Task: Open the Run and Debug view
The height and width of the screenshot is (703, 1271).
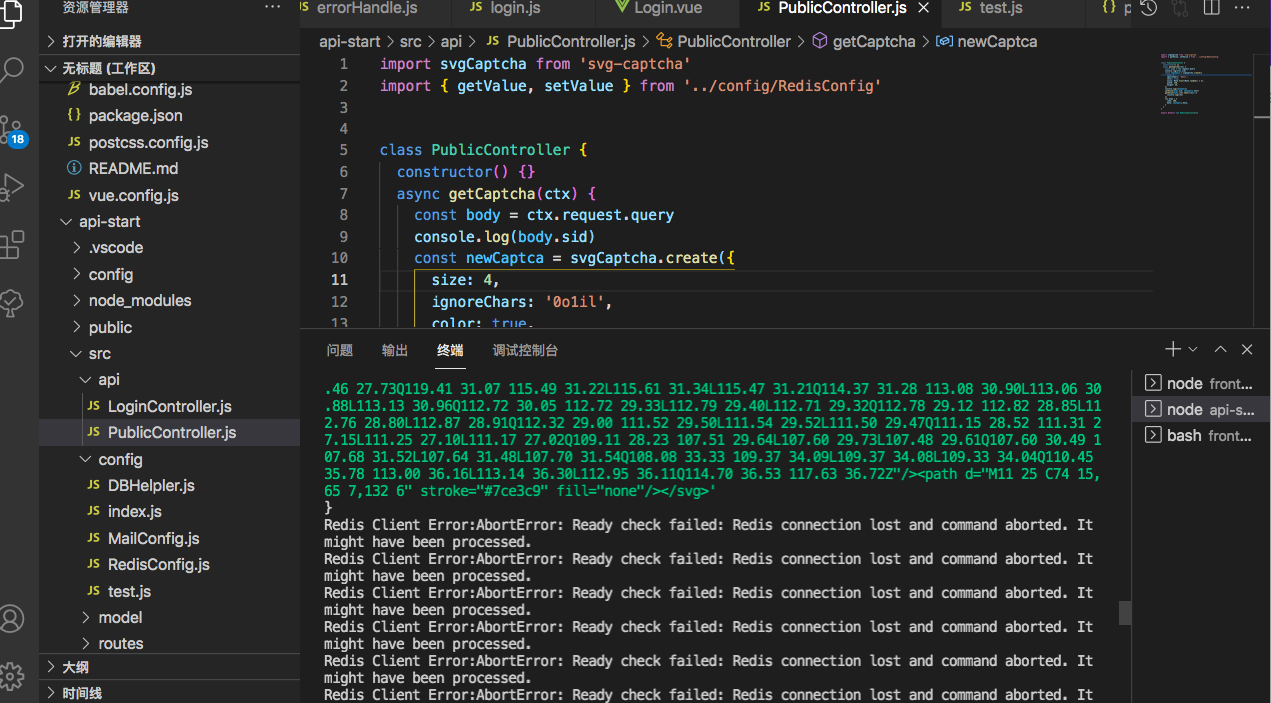Action: coord(13,186)
